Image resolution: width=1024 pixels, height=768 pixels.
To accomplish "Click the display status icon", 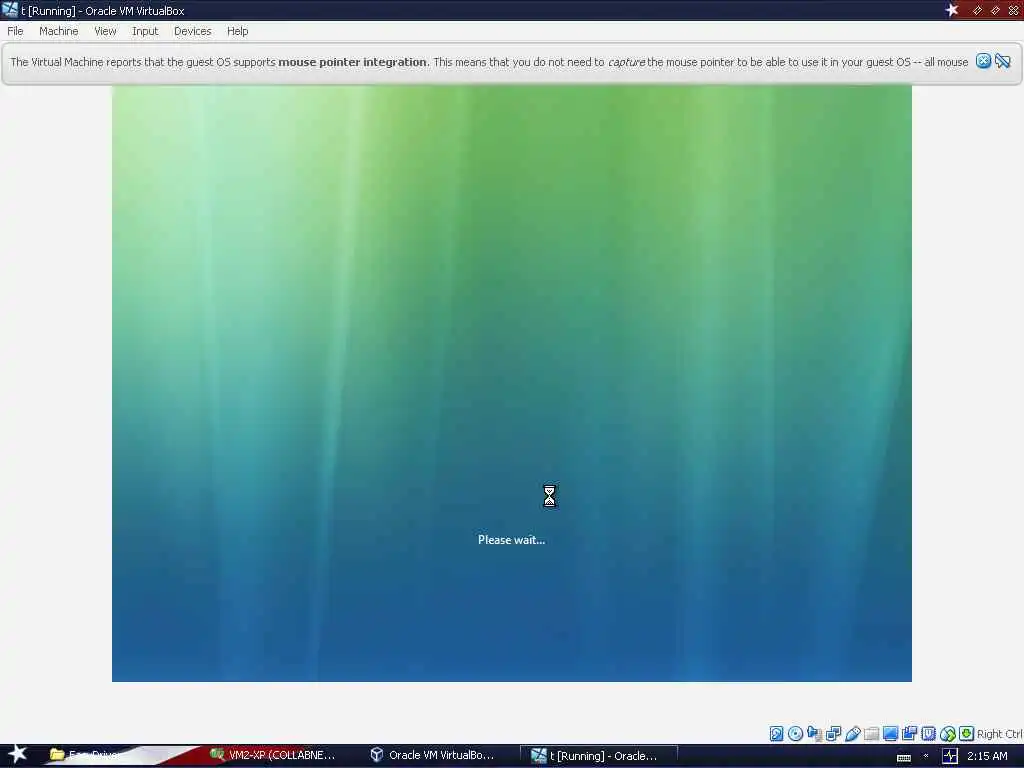I will coord(890,733).
